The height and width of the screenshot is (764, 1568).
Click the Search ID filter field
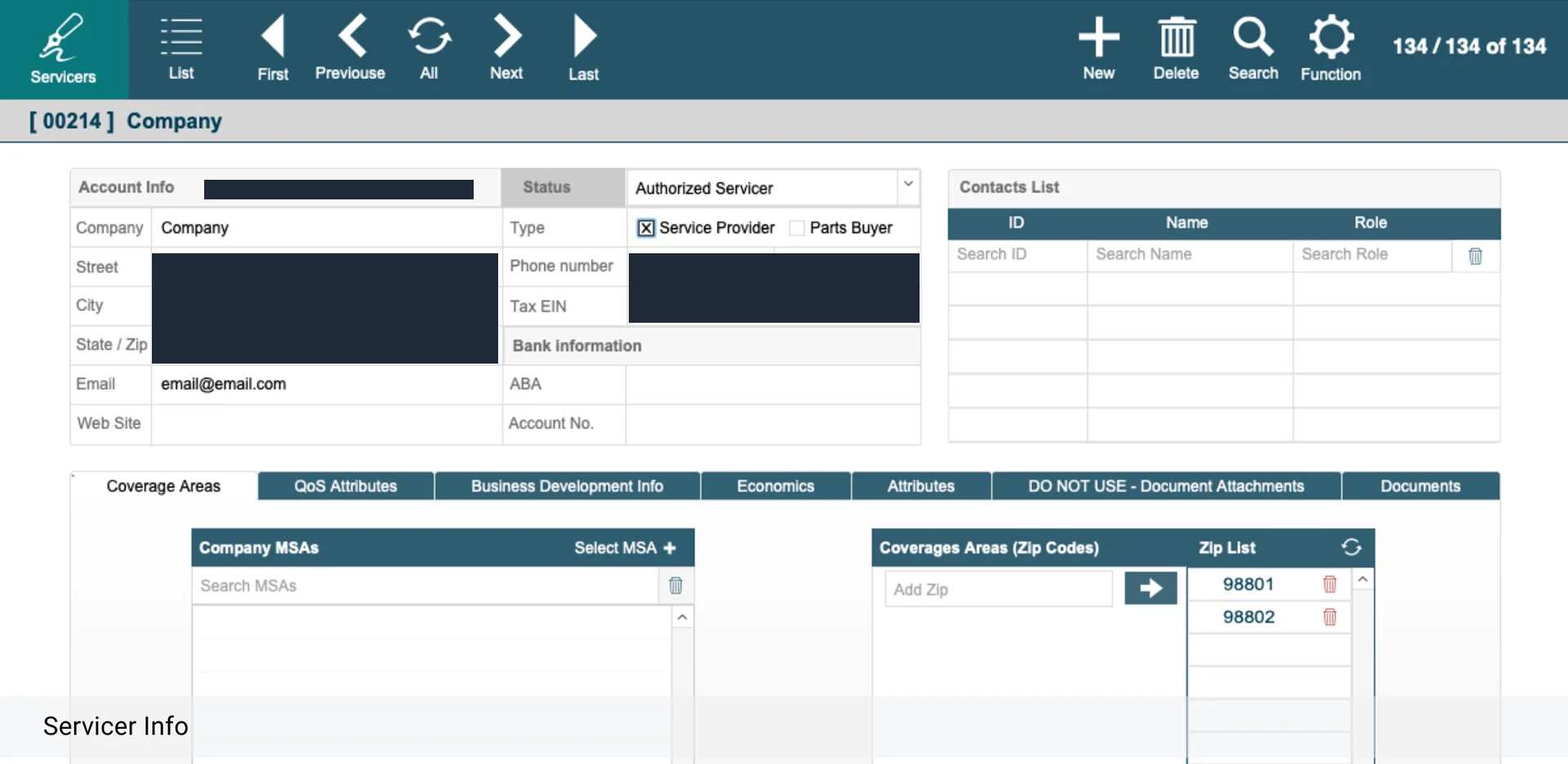[x=1018, y=254]
